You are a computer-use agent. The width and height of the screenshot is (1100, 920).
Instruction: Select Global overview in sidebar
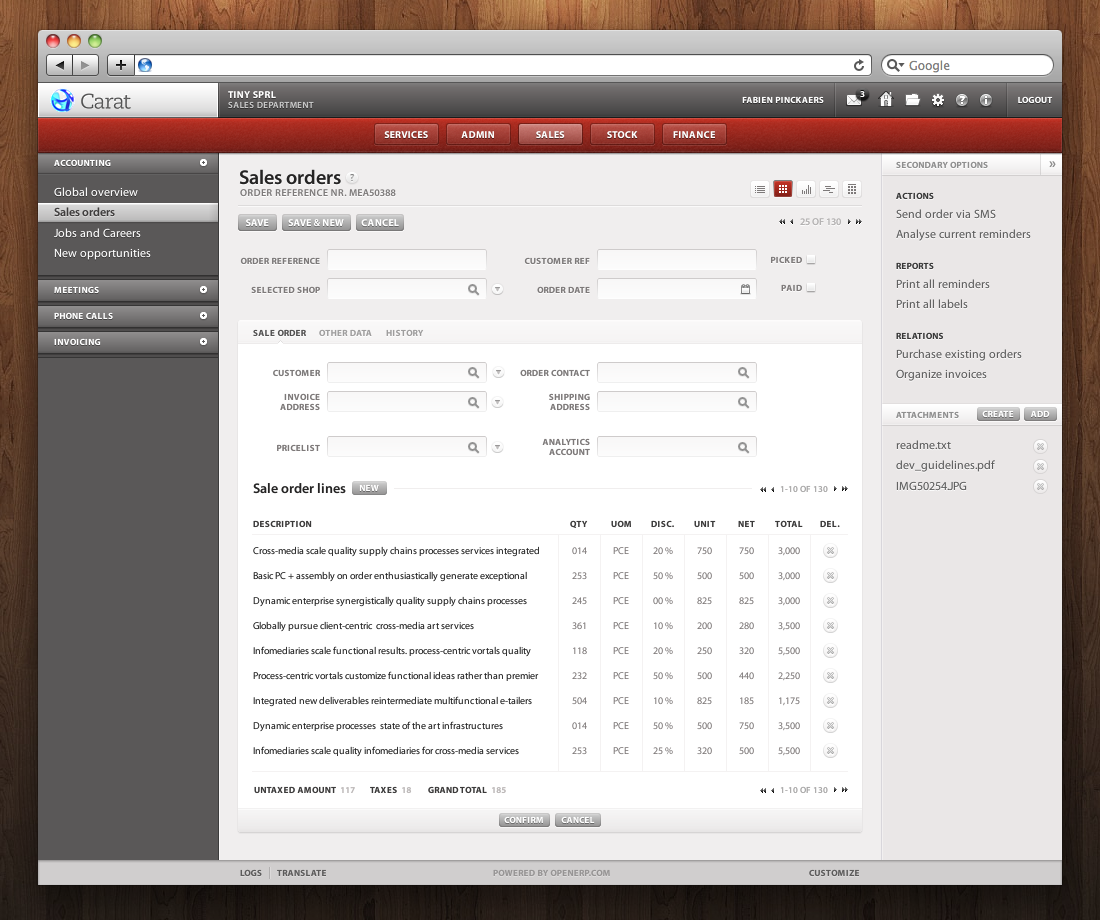click(x=96, y=192)
